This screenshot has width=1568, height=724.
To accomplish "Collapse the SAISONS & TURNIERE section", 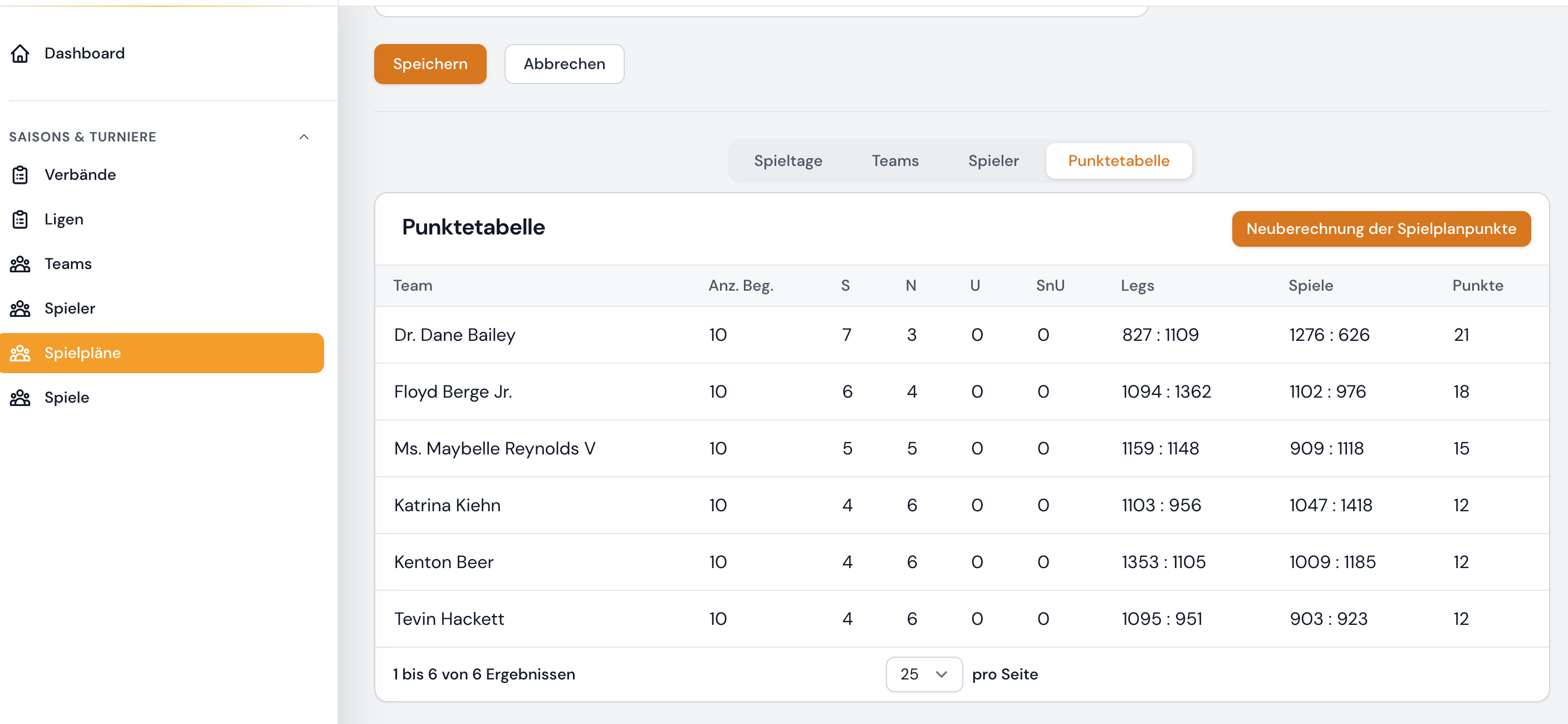I will [x=303, y=136].
